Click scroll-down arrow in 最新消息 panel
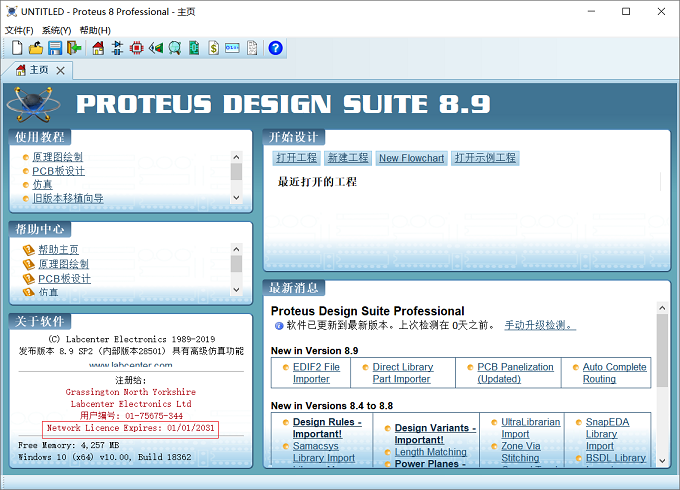The width and height of the screenshot is (680, 490). point(662,461)
